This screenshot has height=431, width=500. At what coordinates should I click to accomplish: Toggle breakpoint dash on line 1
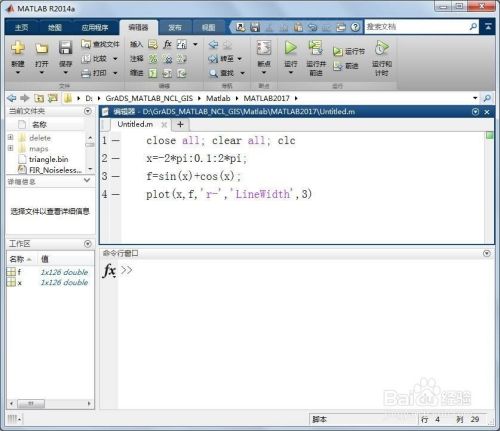pyautogui.click(x=116, y=141)
